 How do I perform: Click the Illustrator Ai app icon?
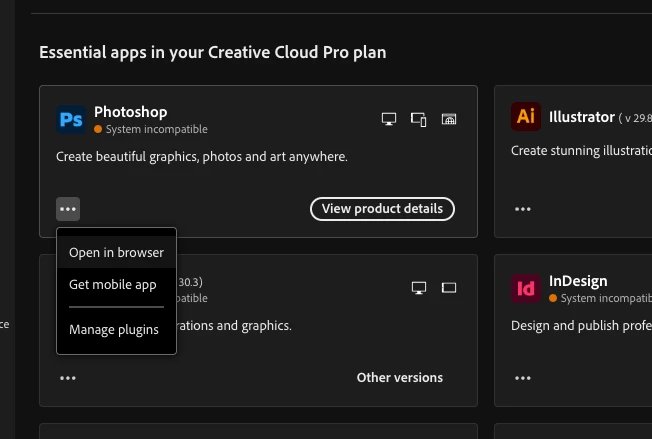(526, 116)
